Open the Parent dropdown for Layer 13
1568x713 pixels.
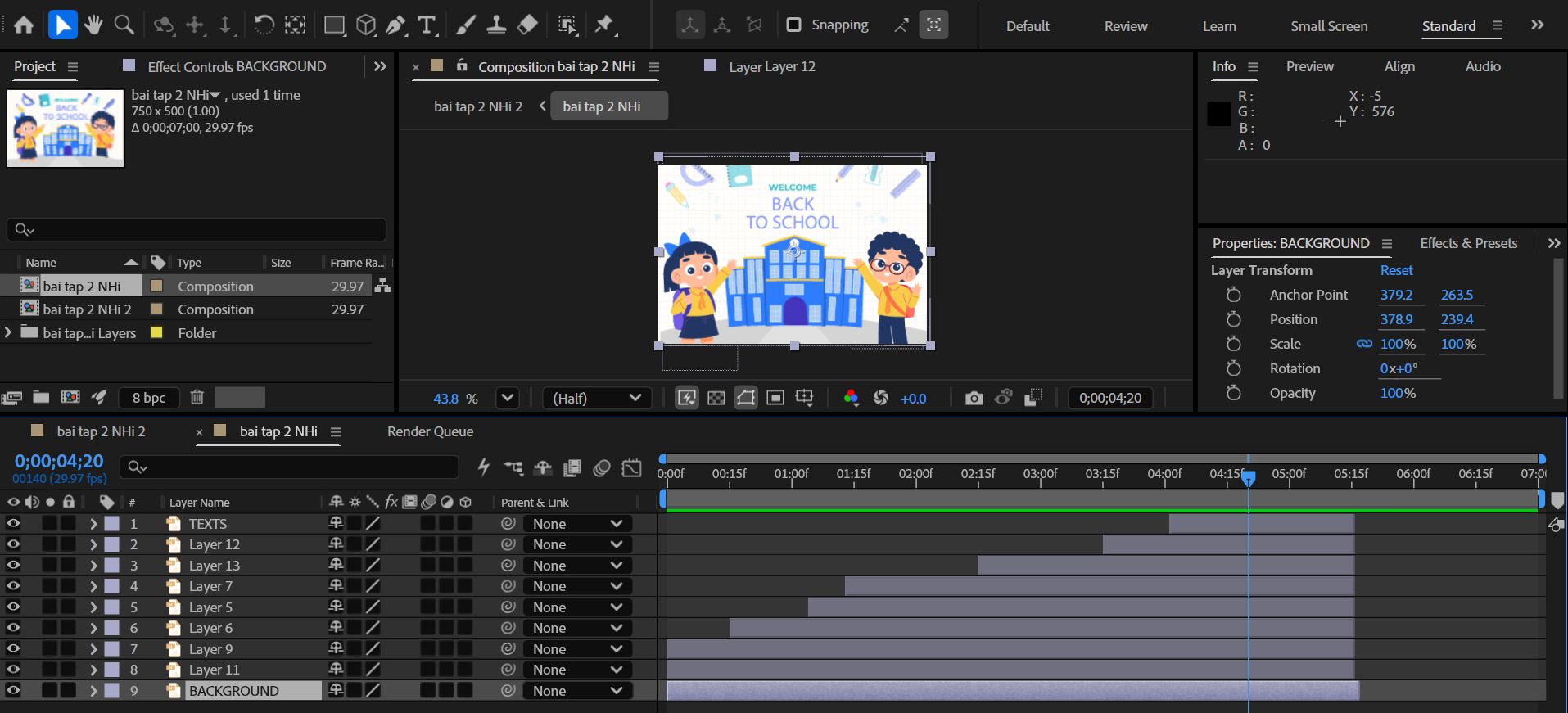(577, 566)
